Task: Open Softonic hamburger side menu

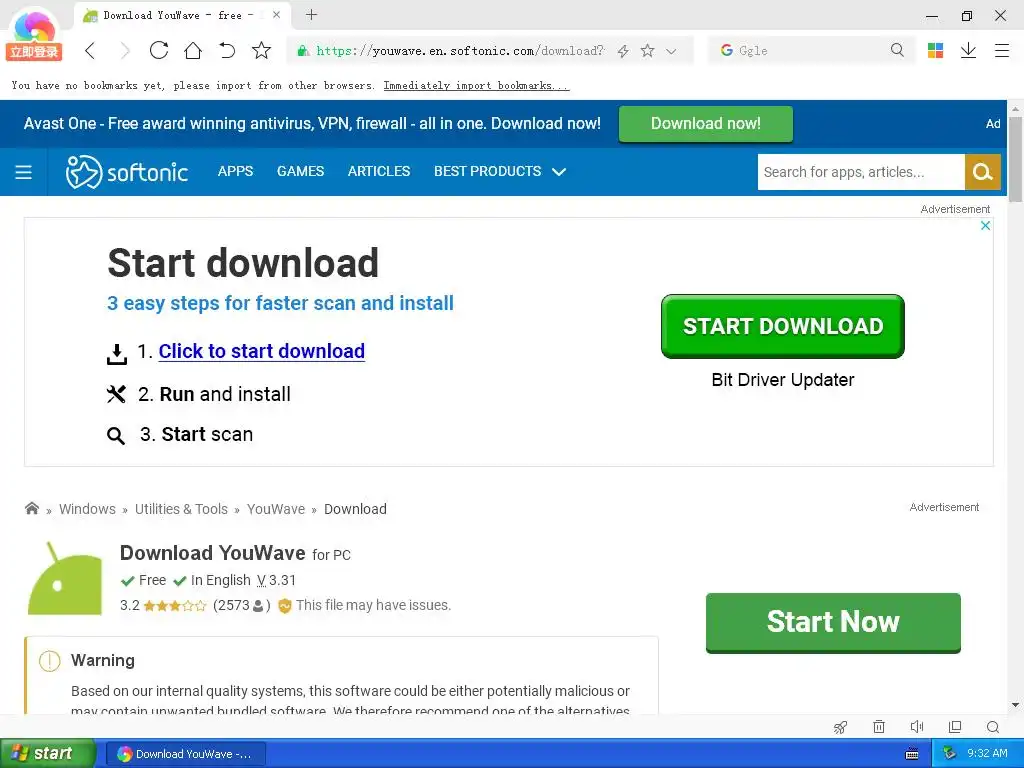Action: click(x=24, y=172)
